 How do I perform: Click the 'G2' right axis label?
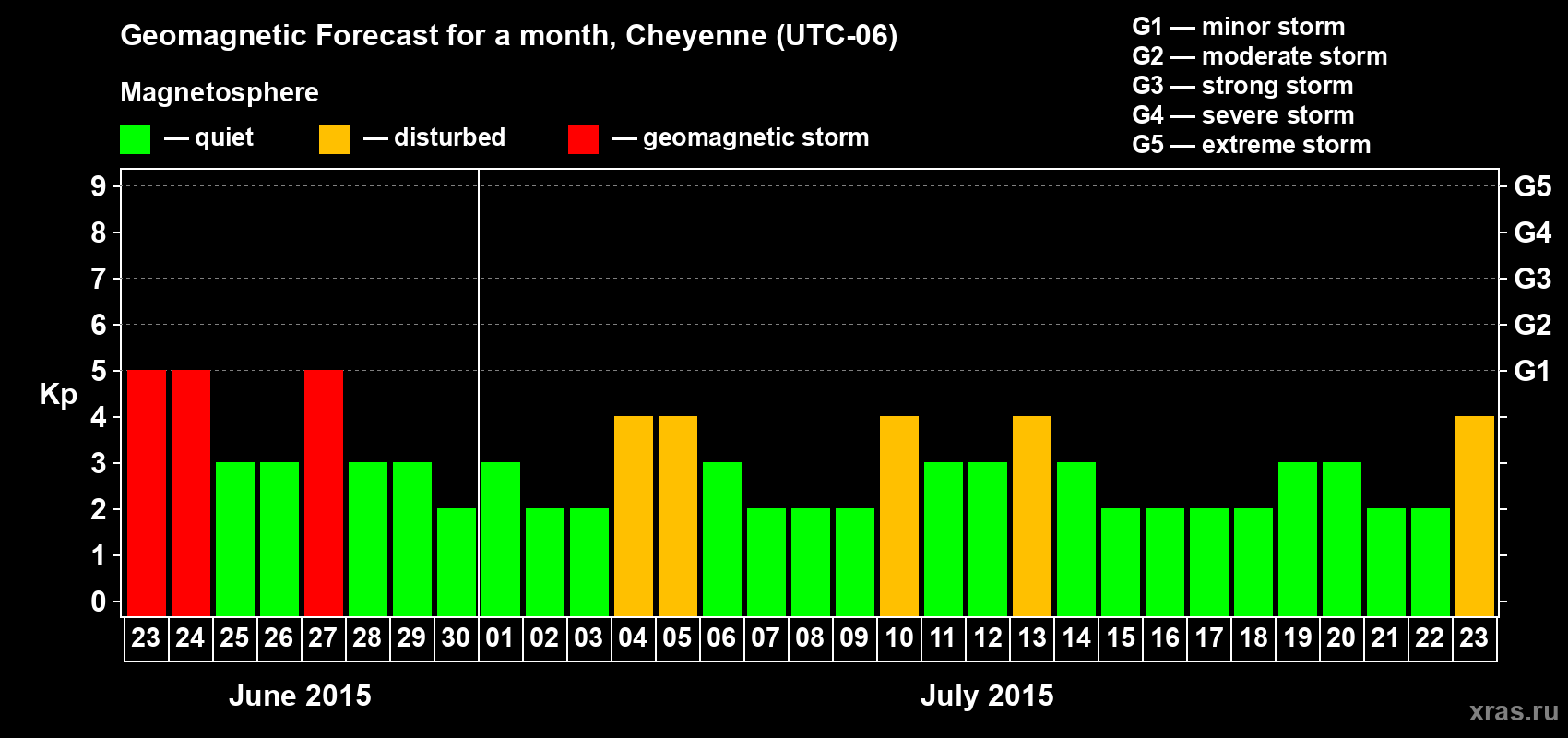click(1533, 325)
